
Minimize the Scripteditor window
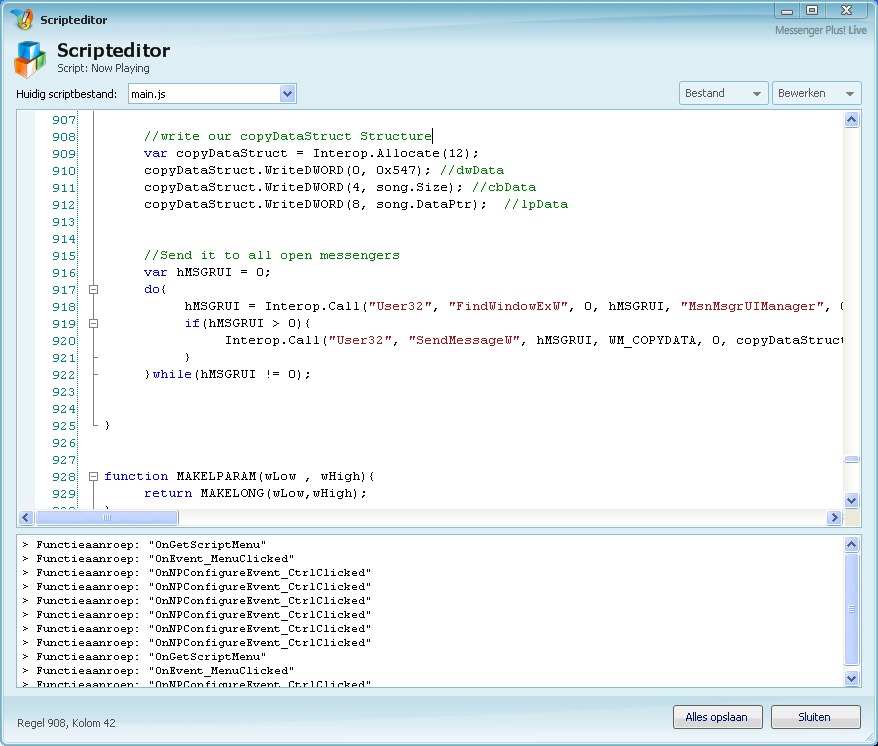tap(787, 11)
